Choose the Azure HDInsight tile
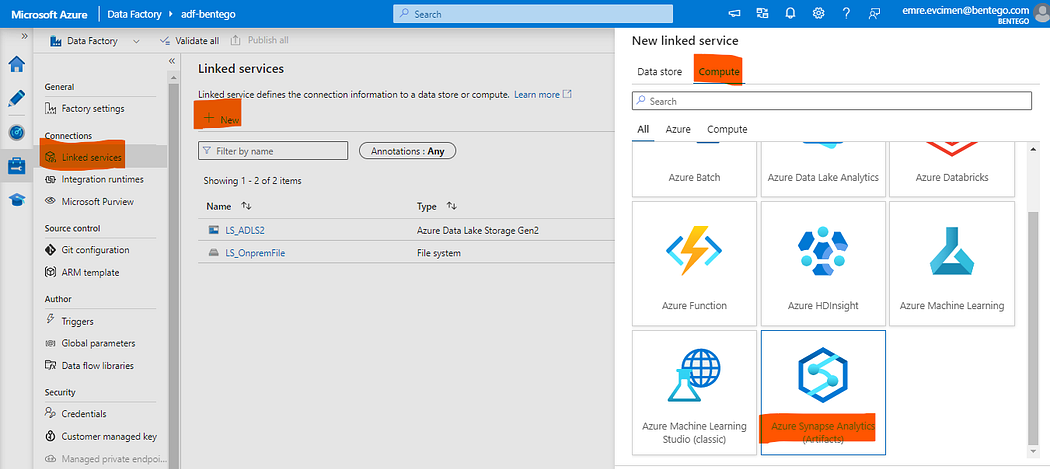The image size is (1050, 469). pyautogui.click(x=823, y=263)
